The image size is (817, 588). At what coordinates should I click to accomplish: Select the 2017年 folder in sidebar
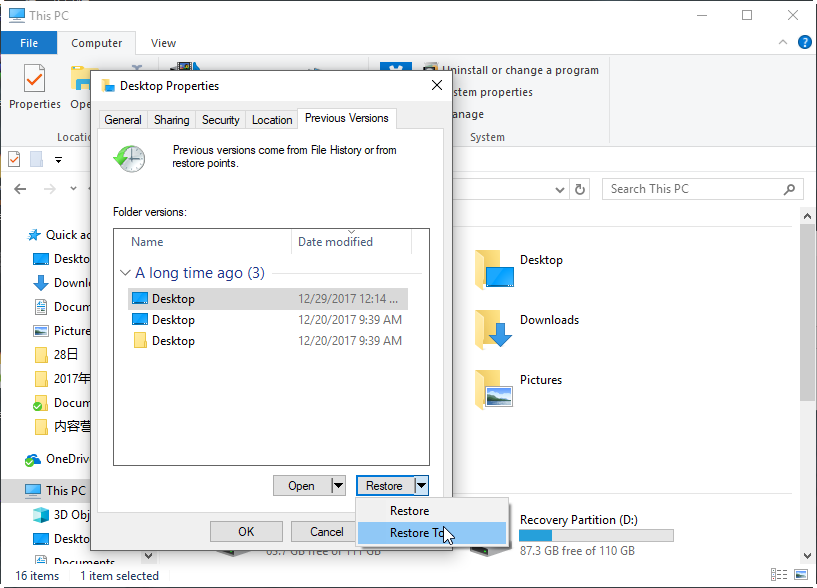(x=62, y=378)
